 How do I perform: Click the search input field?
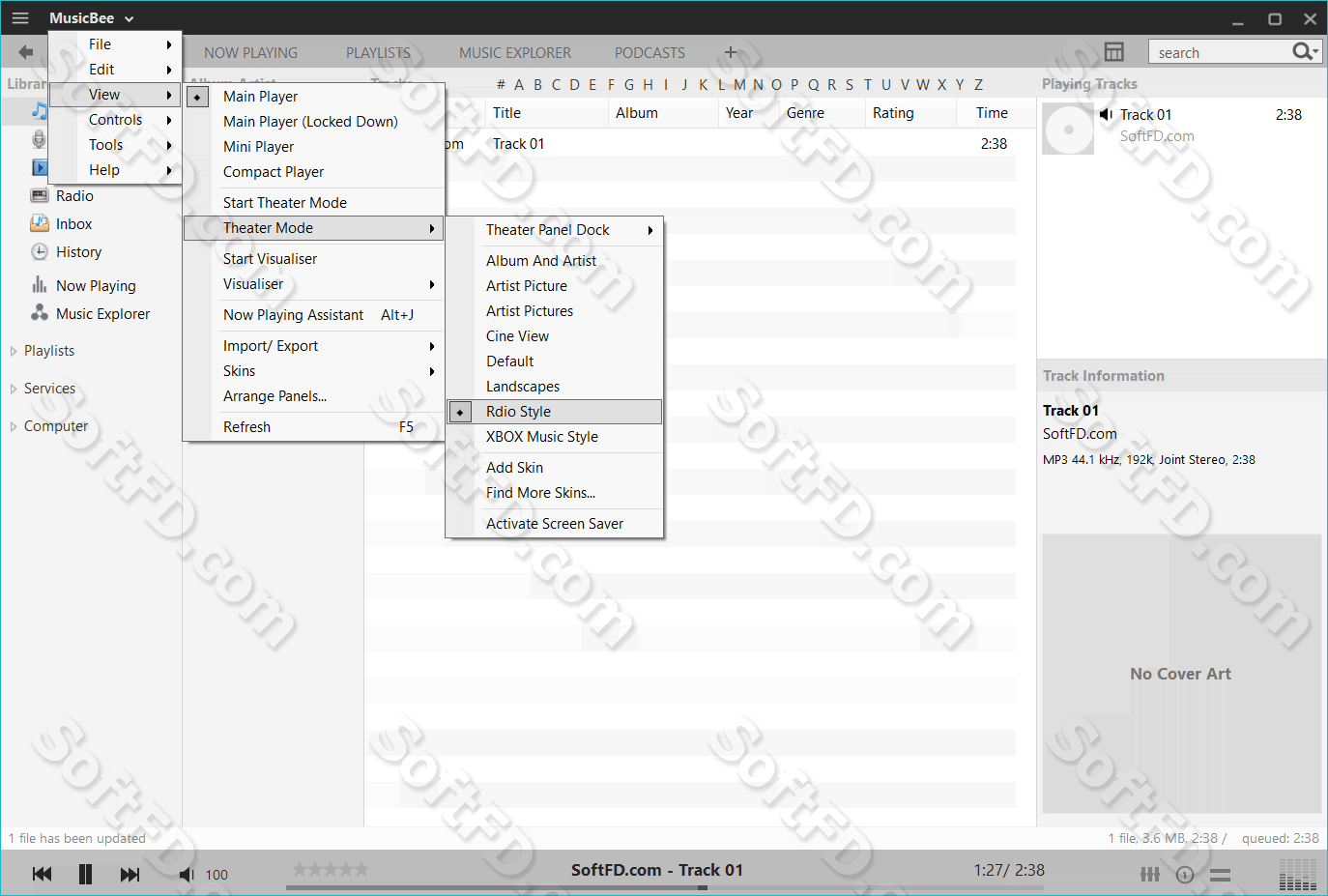tap(1222, 52)
